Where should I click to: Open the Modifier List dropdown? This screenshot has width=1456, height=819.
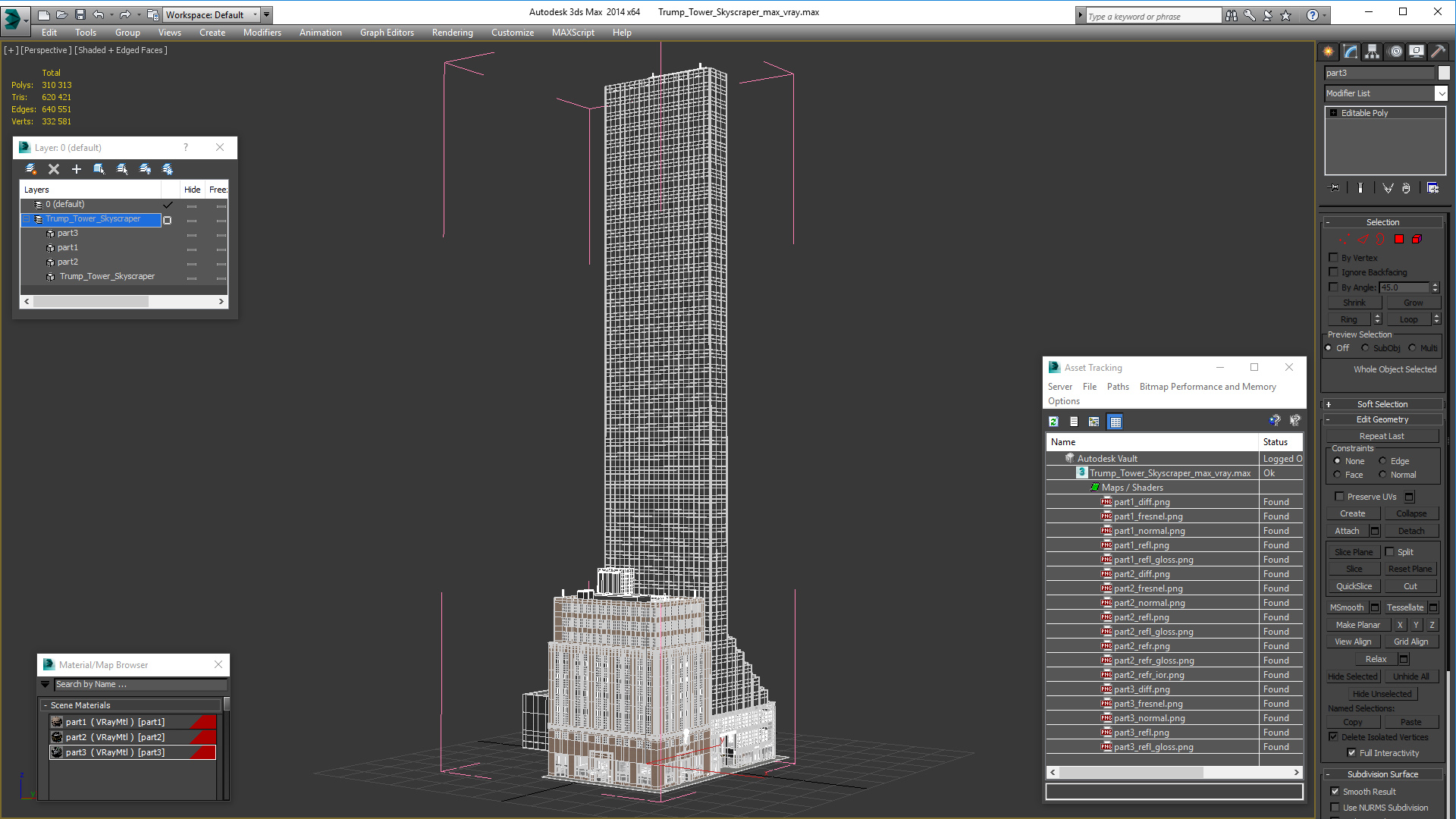point(1441,93)
